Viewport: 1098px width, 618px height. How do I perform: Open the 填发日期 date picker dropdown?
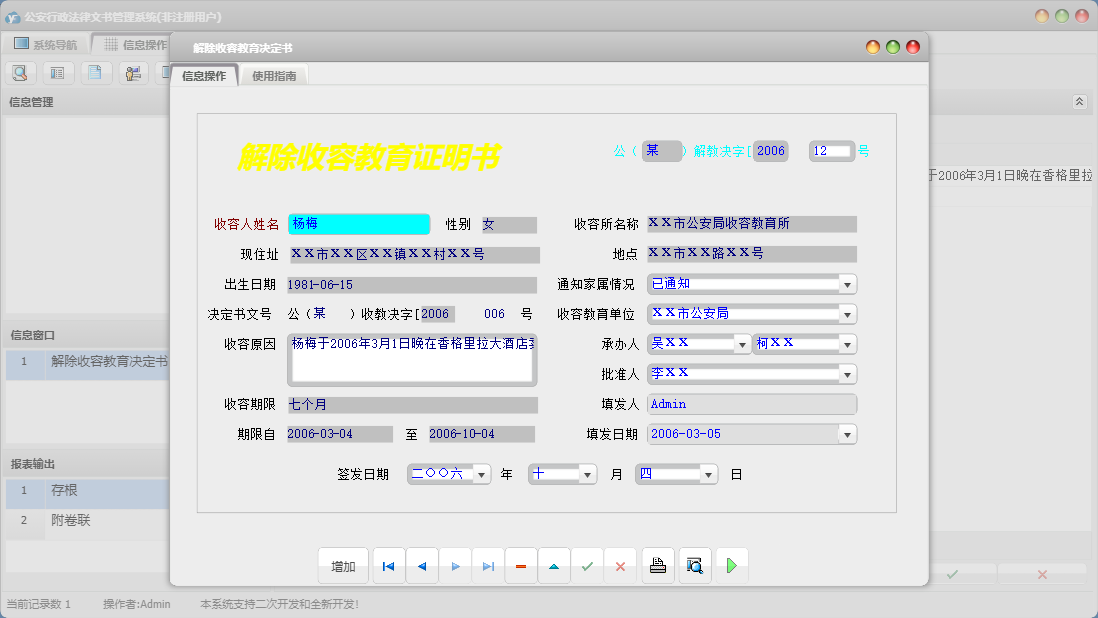847,435
